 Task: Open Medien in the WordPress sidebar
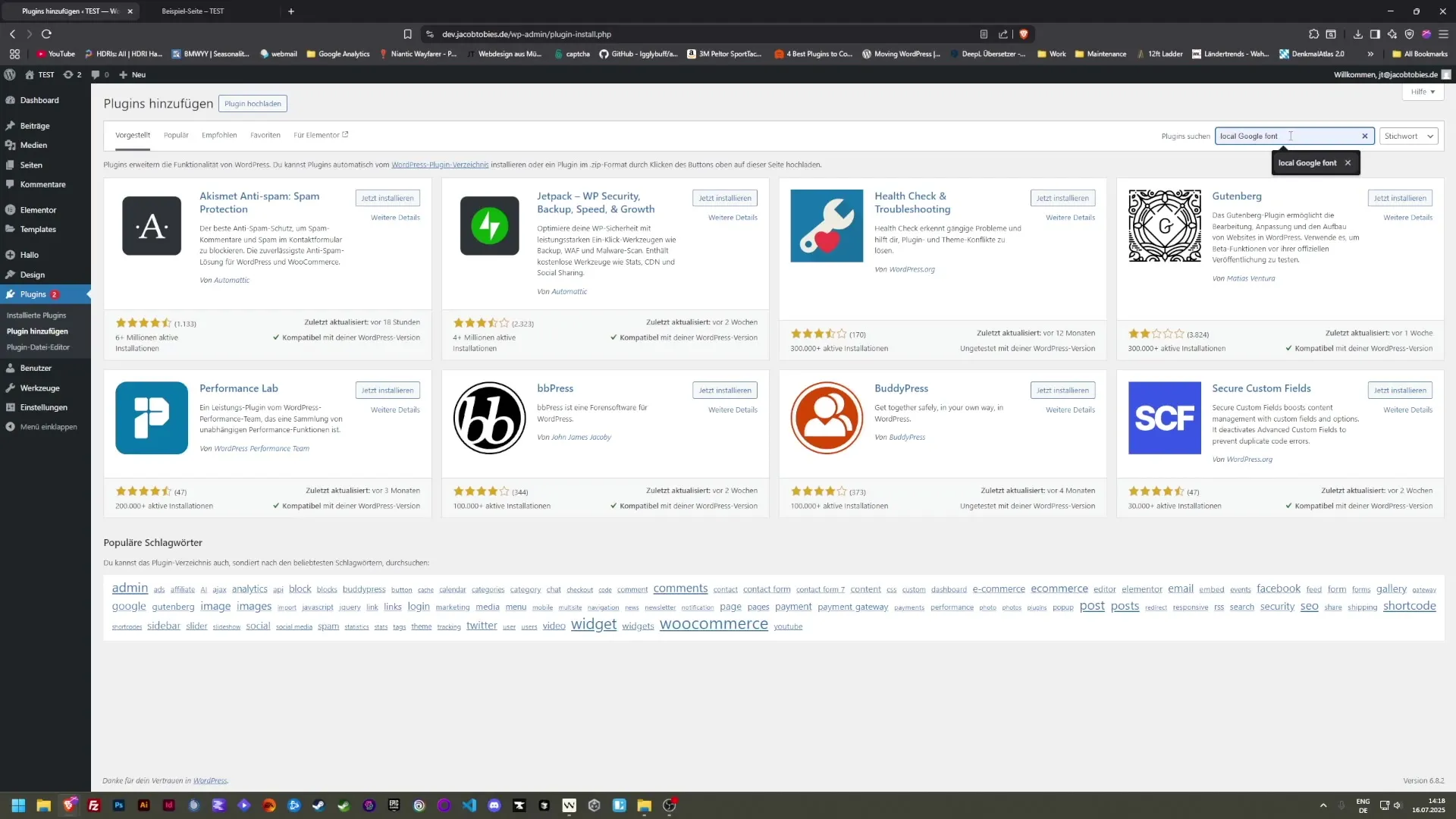pos(33,145)
